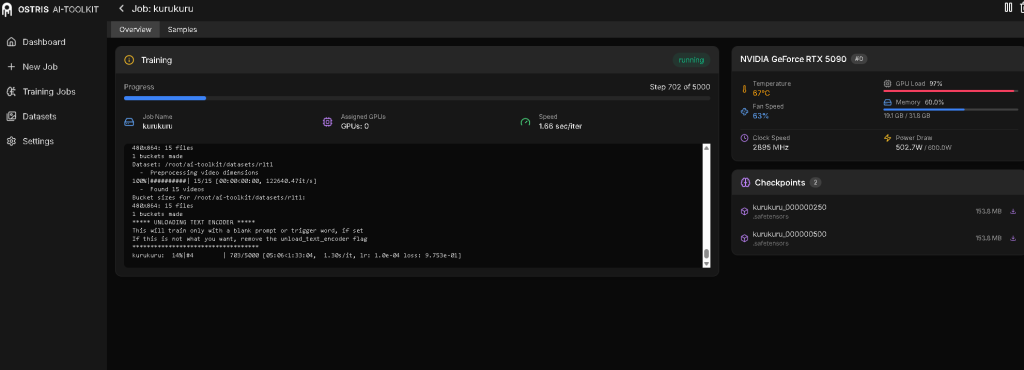Switch to the Samples tab
This screenshot has height=370, width=1024.
click(x=182, y=29)
